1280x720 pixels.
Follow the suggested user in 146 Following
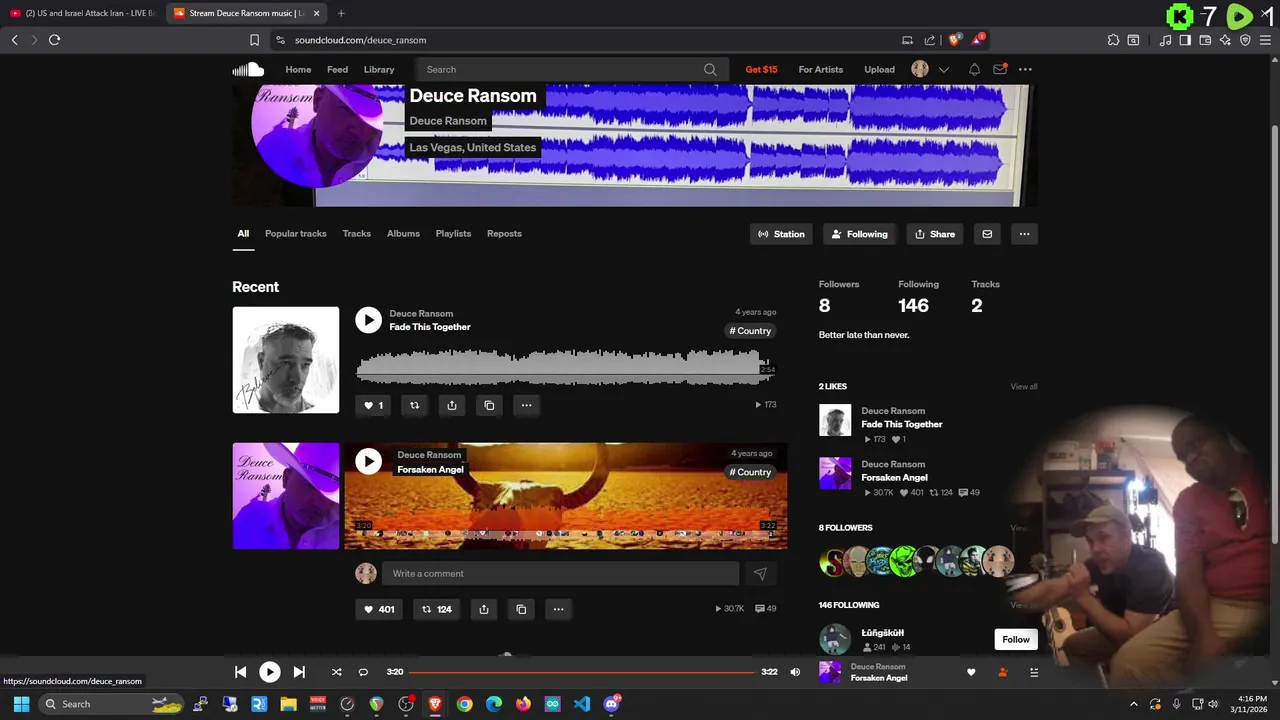1016,639
